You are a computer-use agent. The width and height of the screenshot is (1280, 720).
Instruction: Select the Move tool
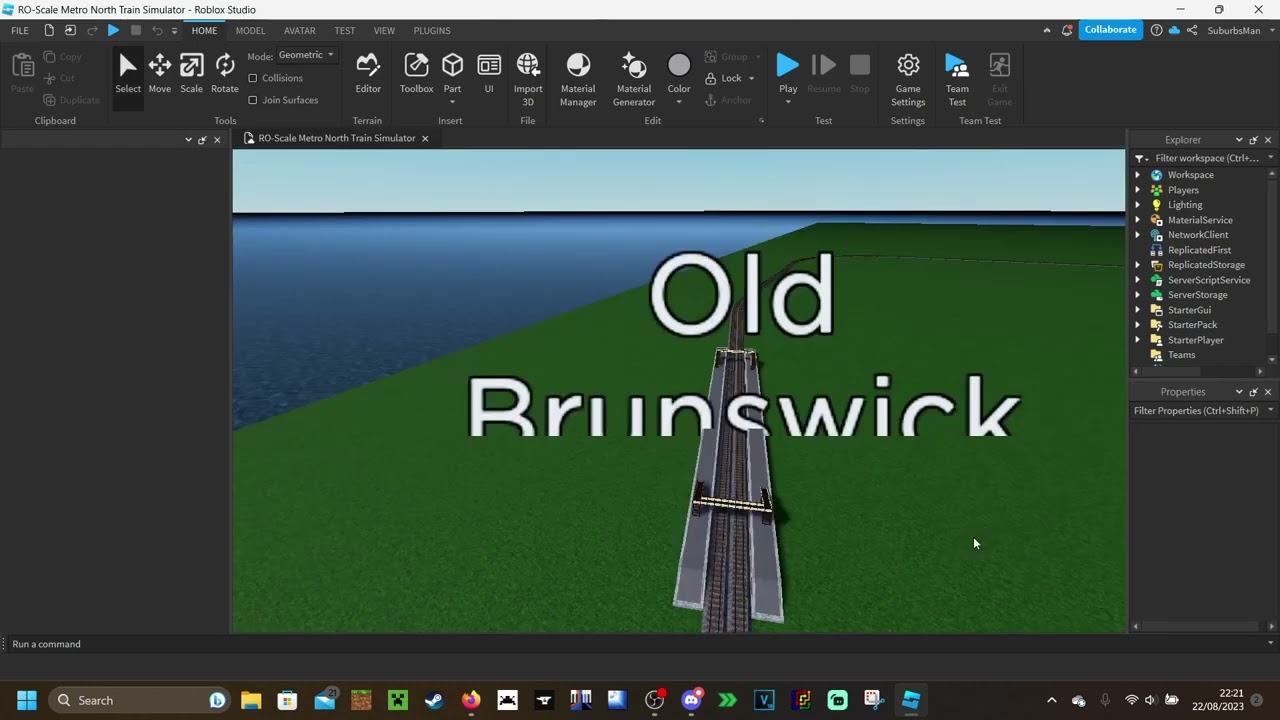pyautogui.click(x=159, y=75)
